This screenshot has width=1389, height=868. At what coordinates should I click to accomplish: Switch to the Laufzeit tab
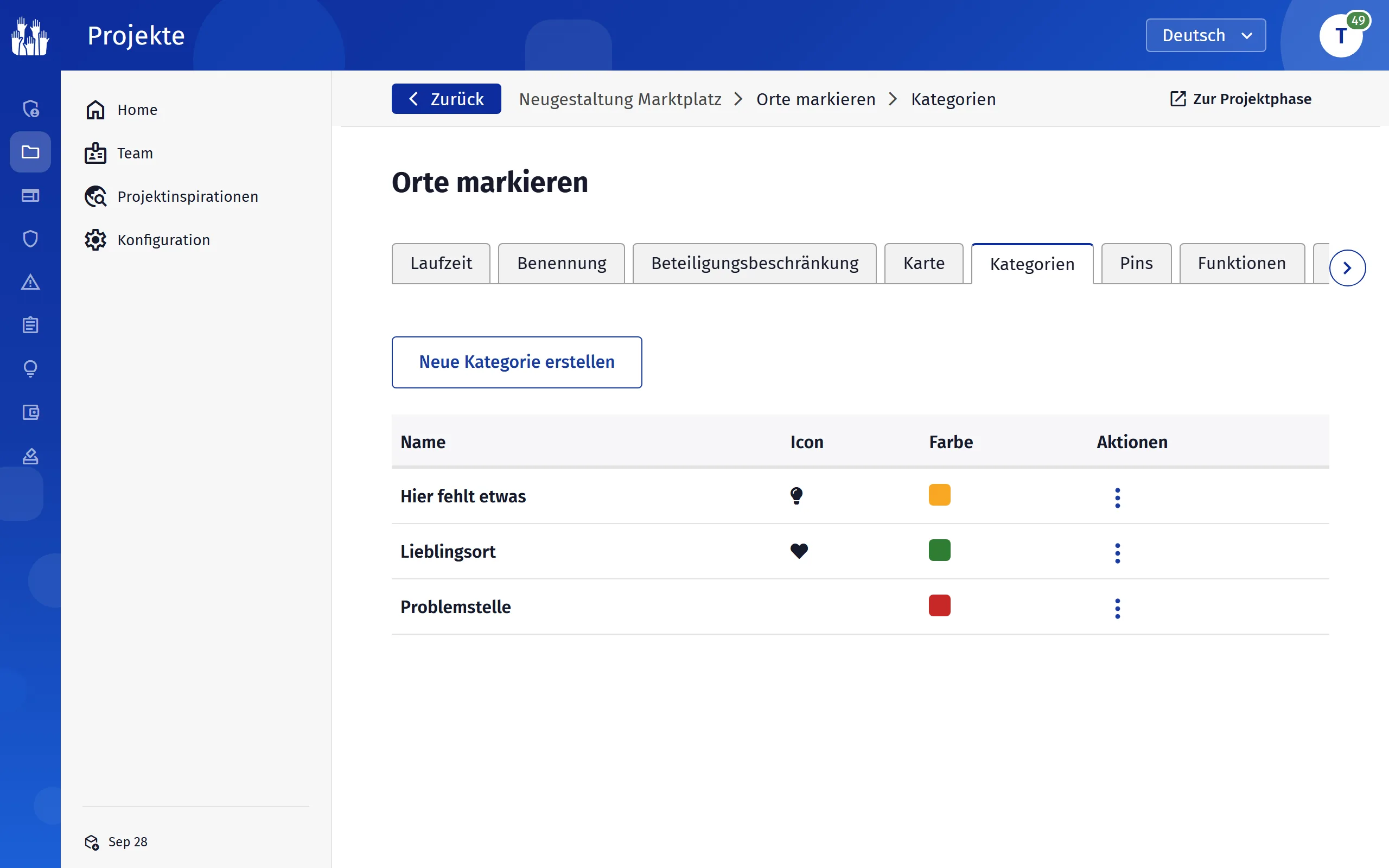(441, 264)
